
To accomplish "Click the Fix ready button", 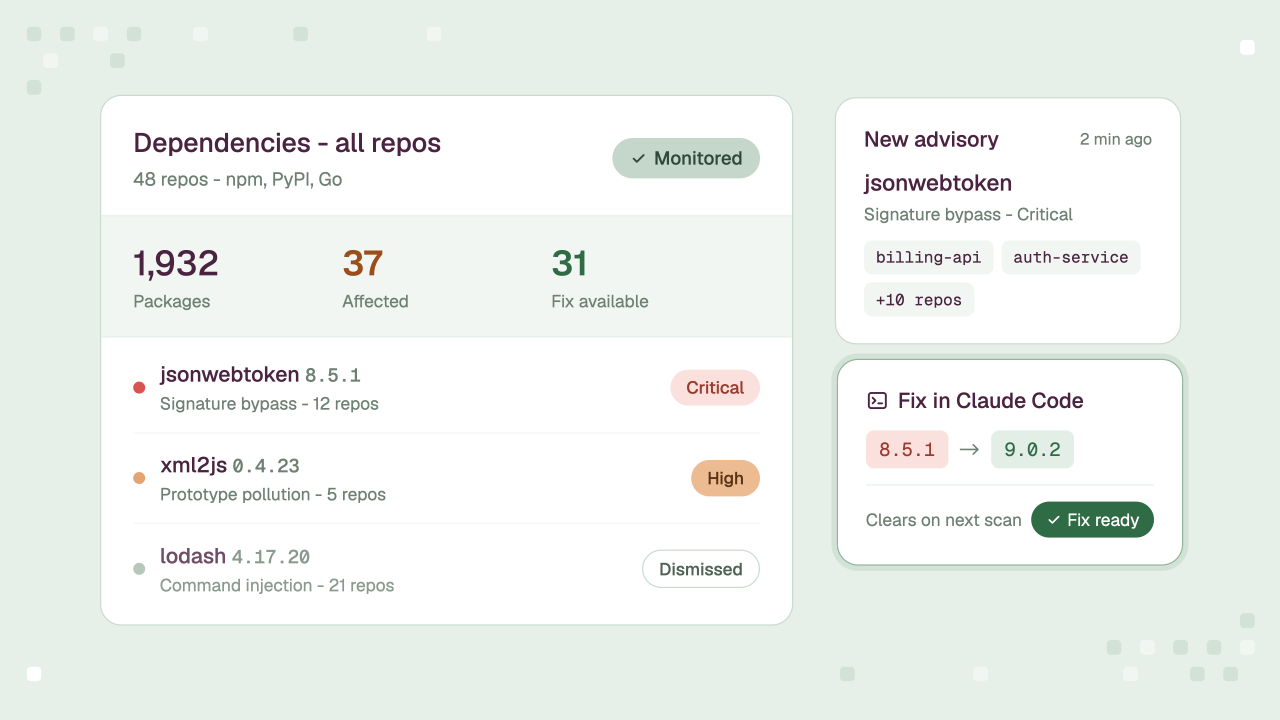I will coord(1092,520).
